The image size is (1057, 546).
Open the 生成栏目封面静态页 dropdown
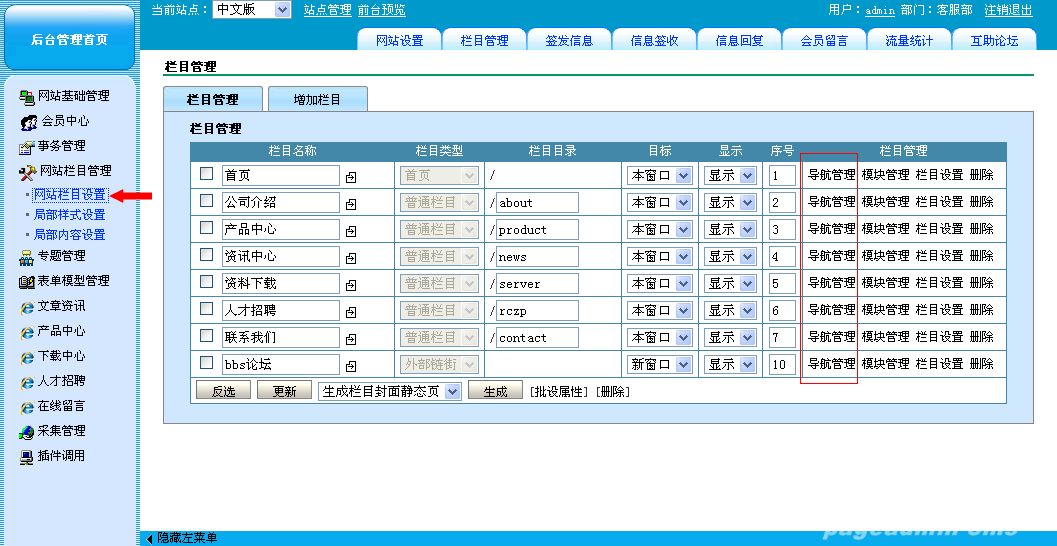pos(452,391)
